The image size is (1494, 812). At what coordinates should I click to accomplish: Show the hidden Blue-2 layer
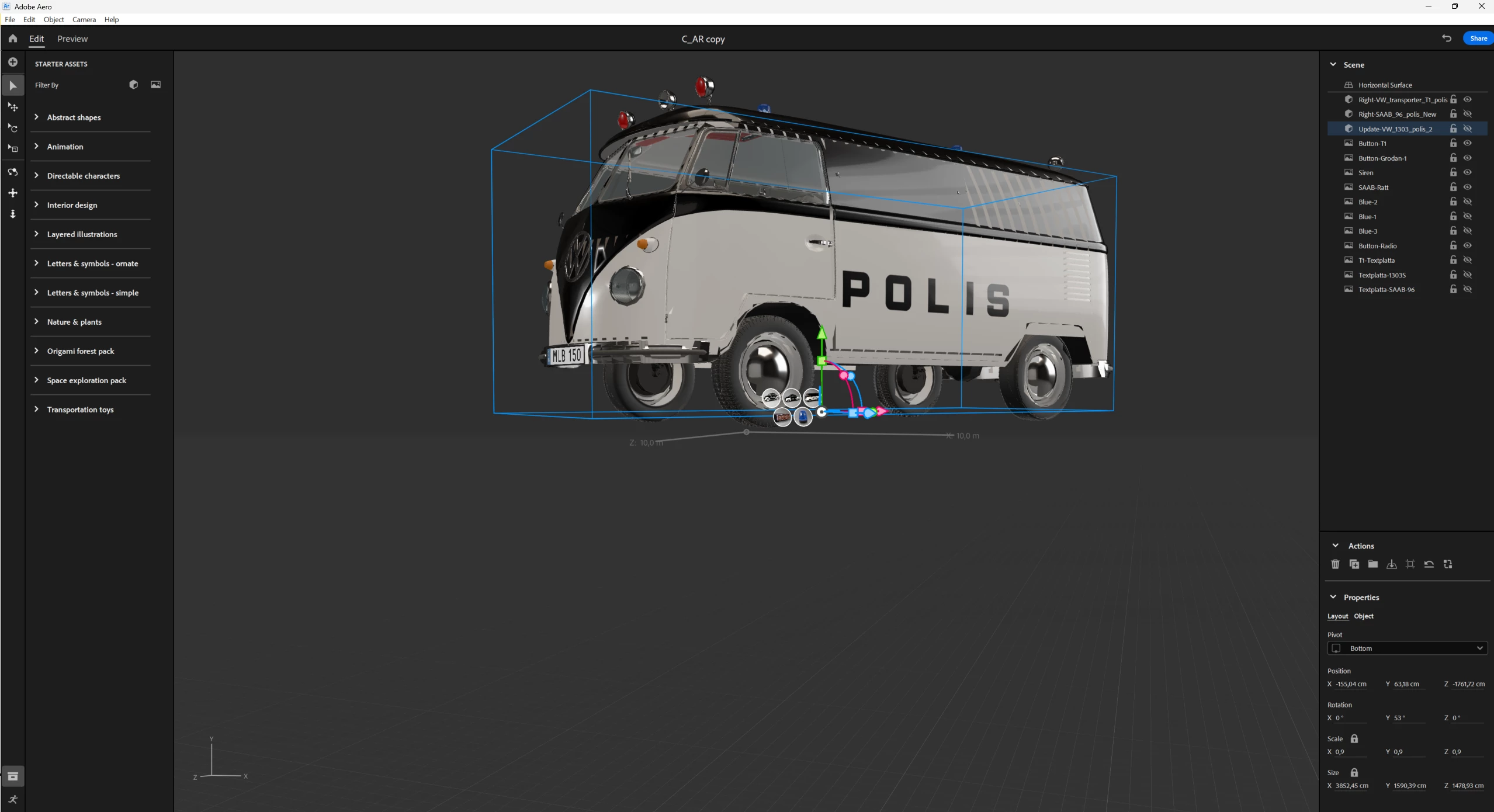coord(1467,202)
